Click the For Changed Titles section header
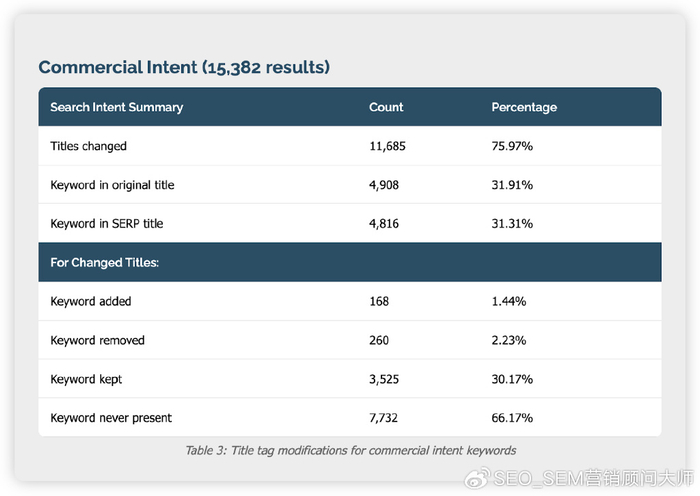This screenshot has height=496, width=700. coord(105,263)
